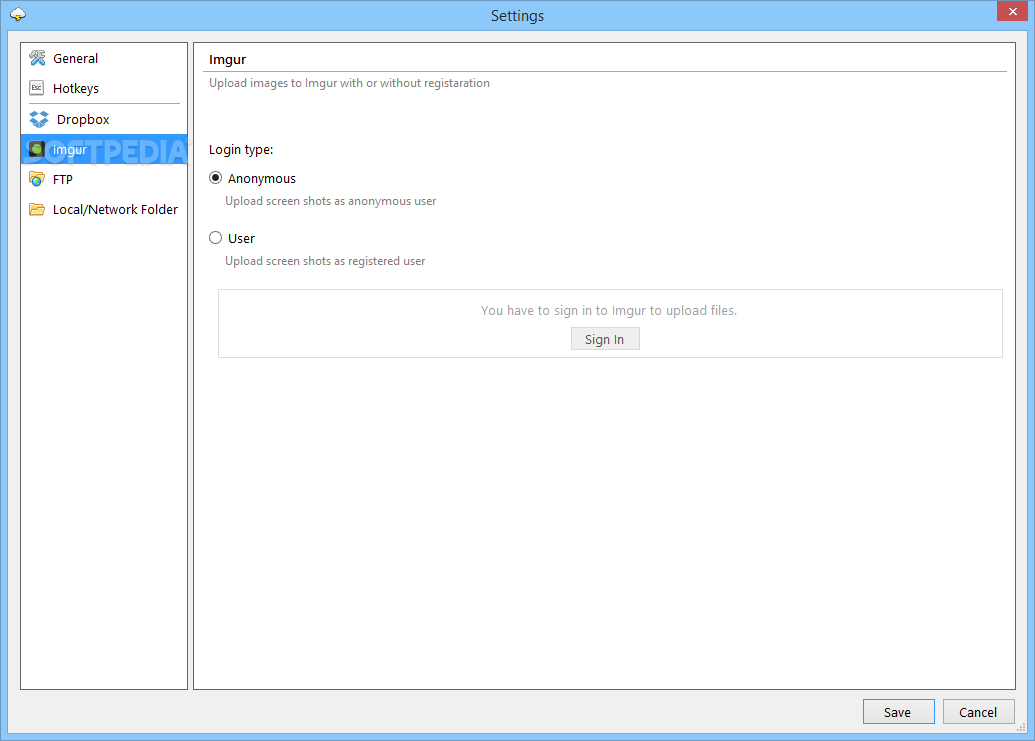The image size is (1035, 741).
Task: Select the Anonymous login type radio
Action: coord(215,178)
